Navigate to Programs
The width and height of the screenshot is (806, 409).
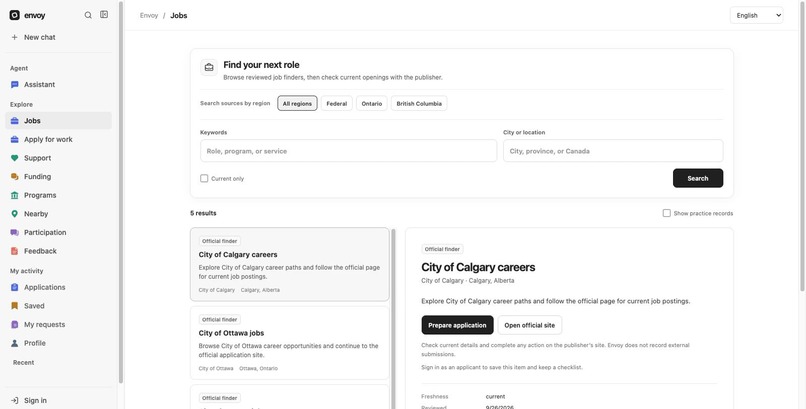coord(59,195)
